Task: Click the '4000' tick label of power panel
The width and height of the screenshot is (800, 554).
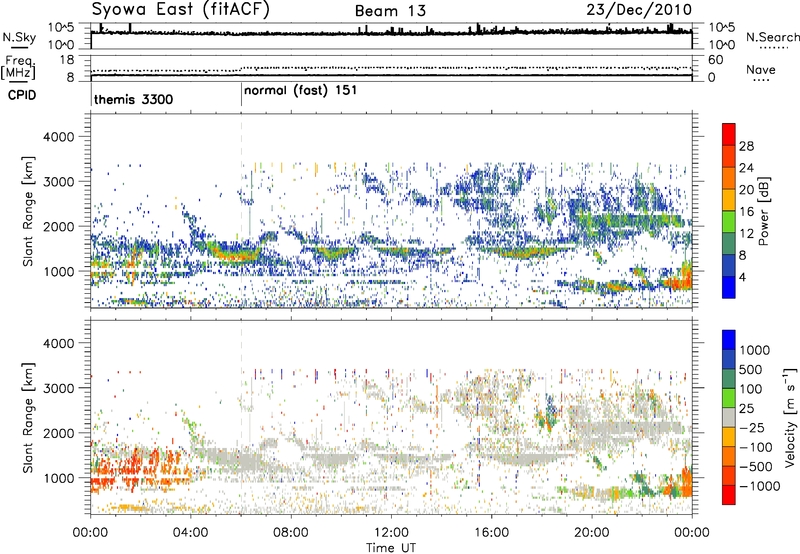Action: [x=58, y=137]
